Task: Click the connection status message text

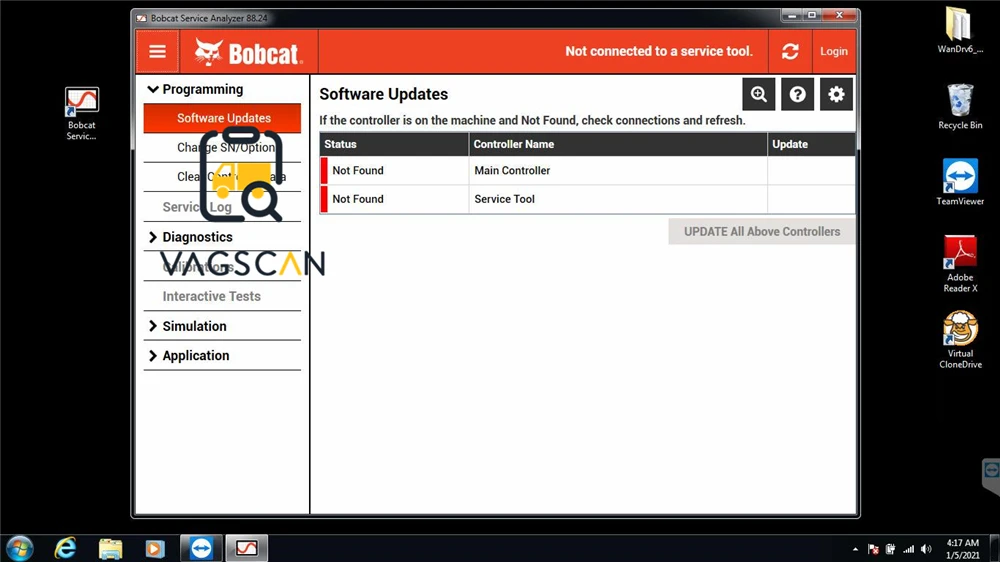Action: [x=659, y=51]
